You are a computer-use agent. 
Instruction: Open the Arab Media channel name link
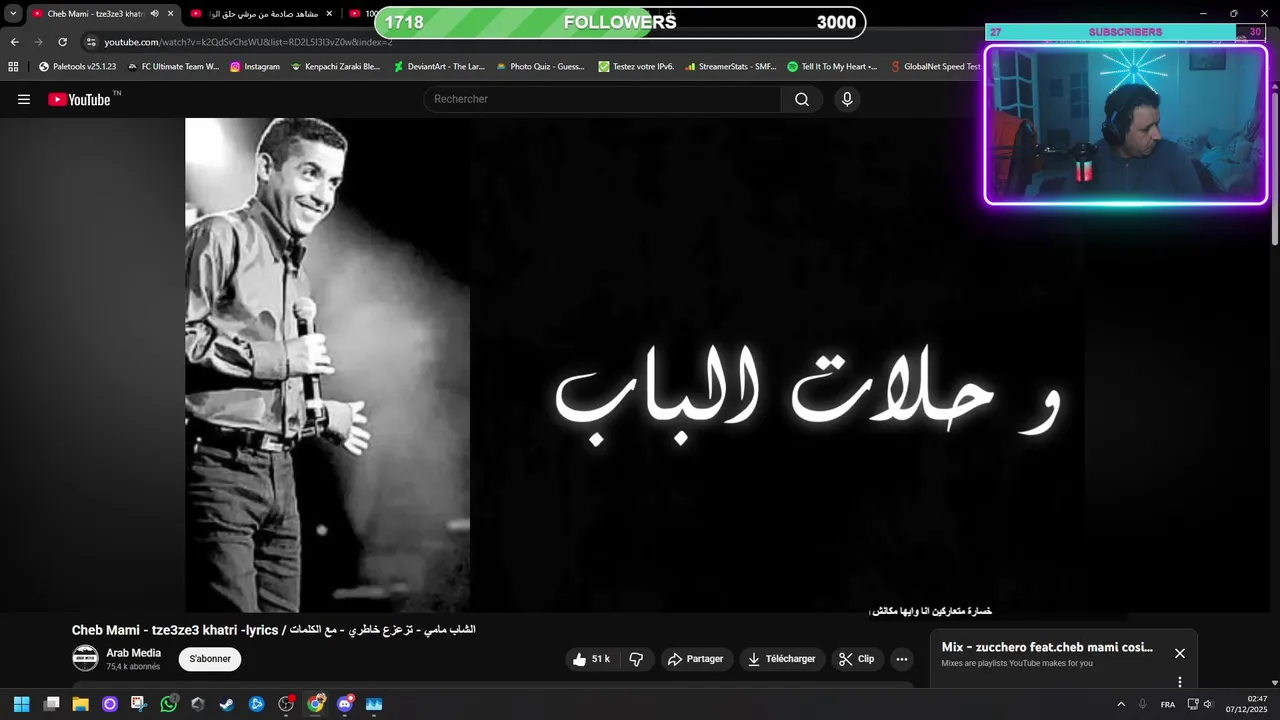click(x=134, y=653)
